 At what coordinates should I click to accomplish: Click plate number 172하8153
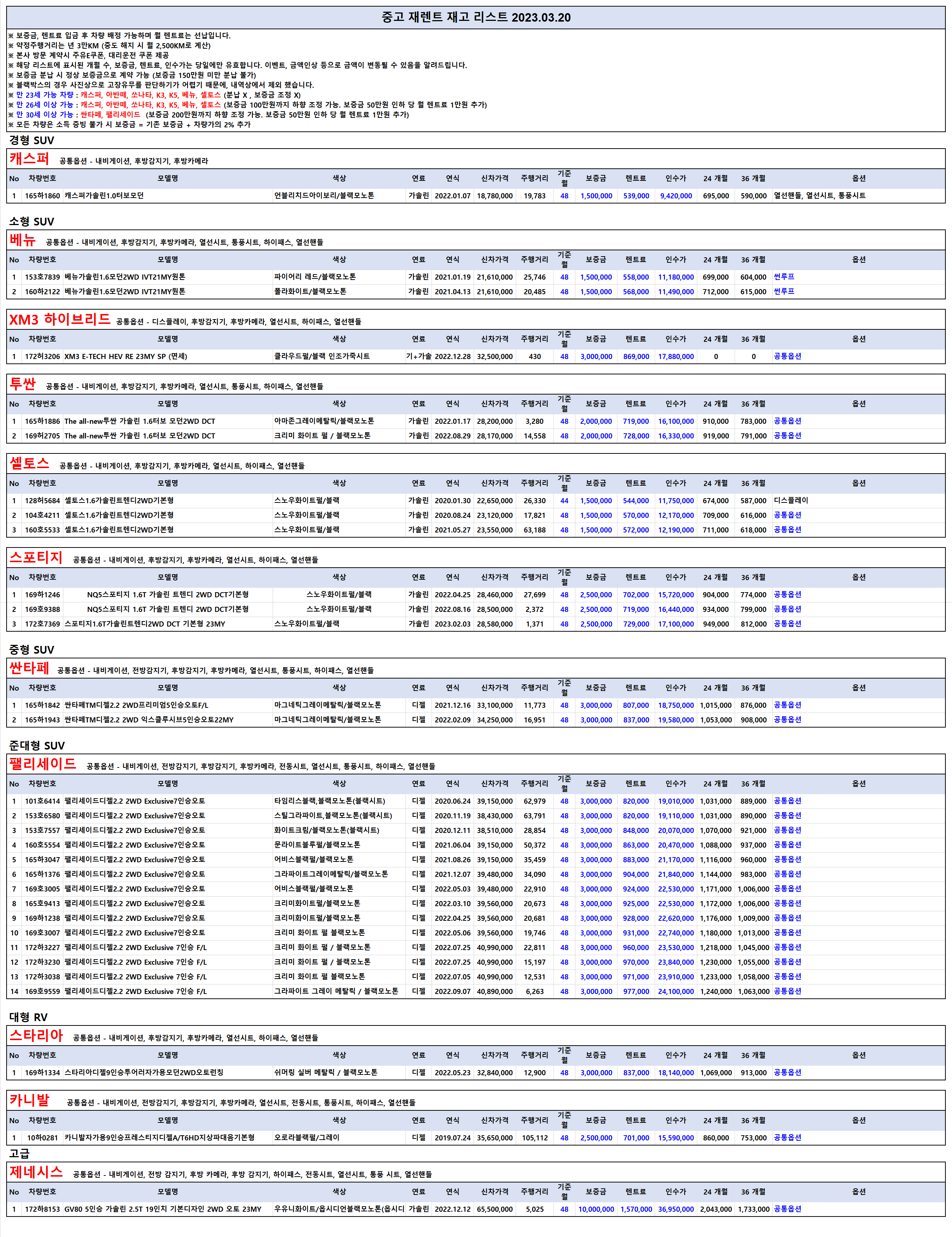(x=42, y=1209)
